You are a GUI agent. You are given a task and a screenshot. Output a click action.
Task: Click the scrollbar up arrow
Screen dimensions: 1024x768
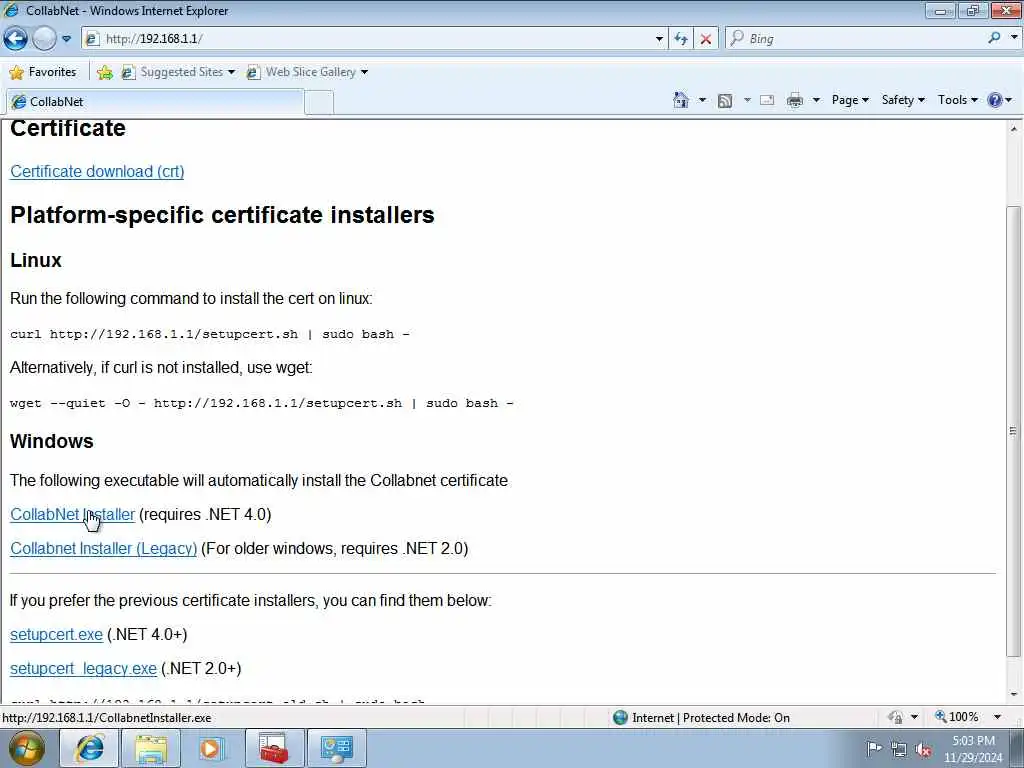(1013, 129)
